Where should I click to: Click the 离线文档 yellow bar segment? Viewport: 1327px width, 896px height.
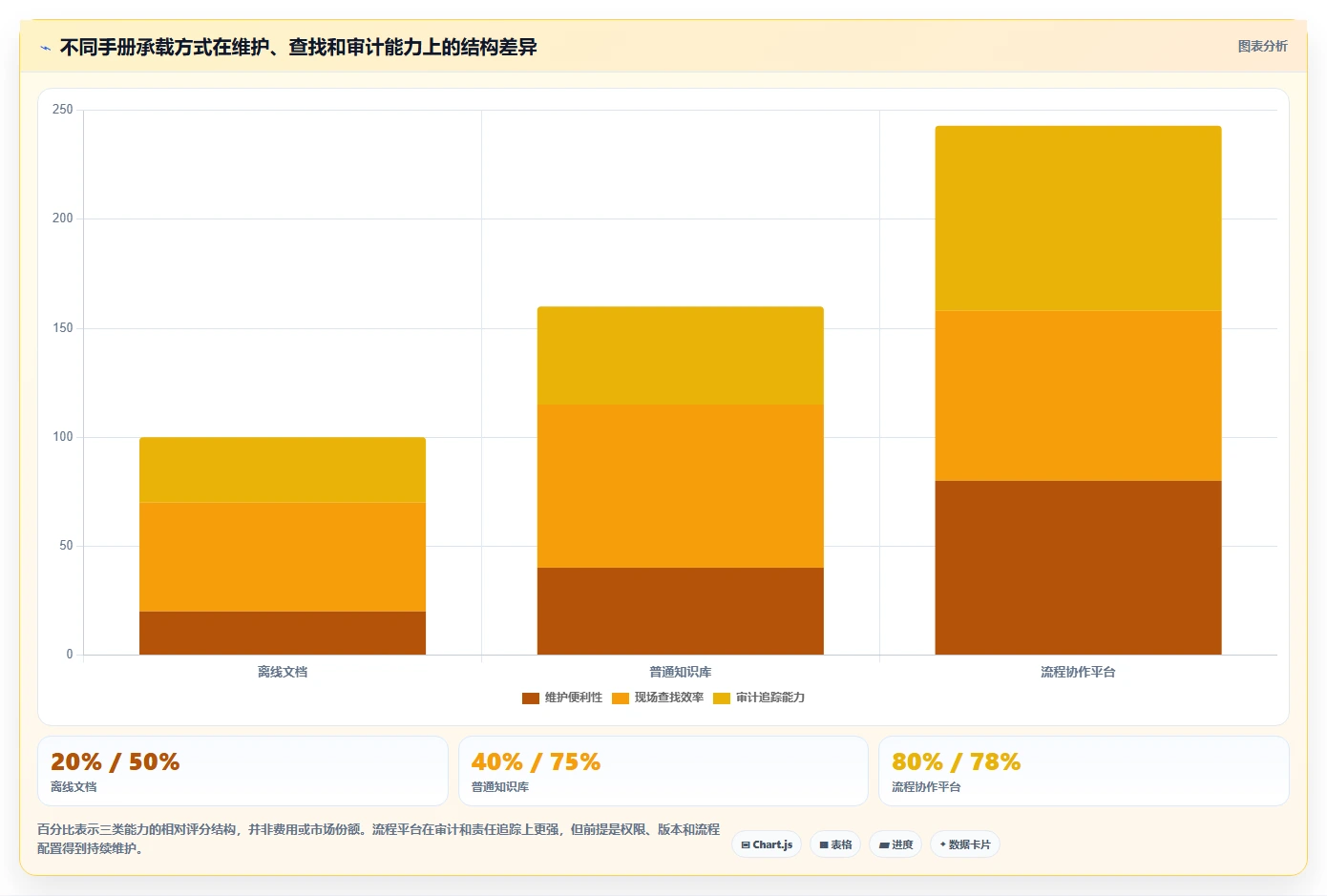coord(283,470)
